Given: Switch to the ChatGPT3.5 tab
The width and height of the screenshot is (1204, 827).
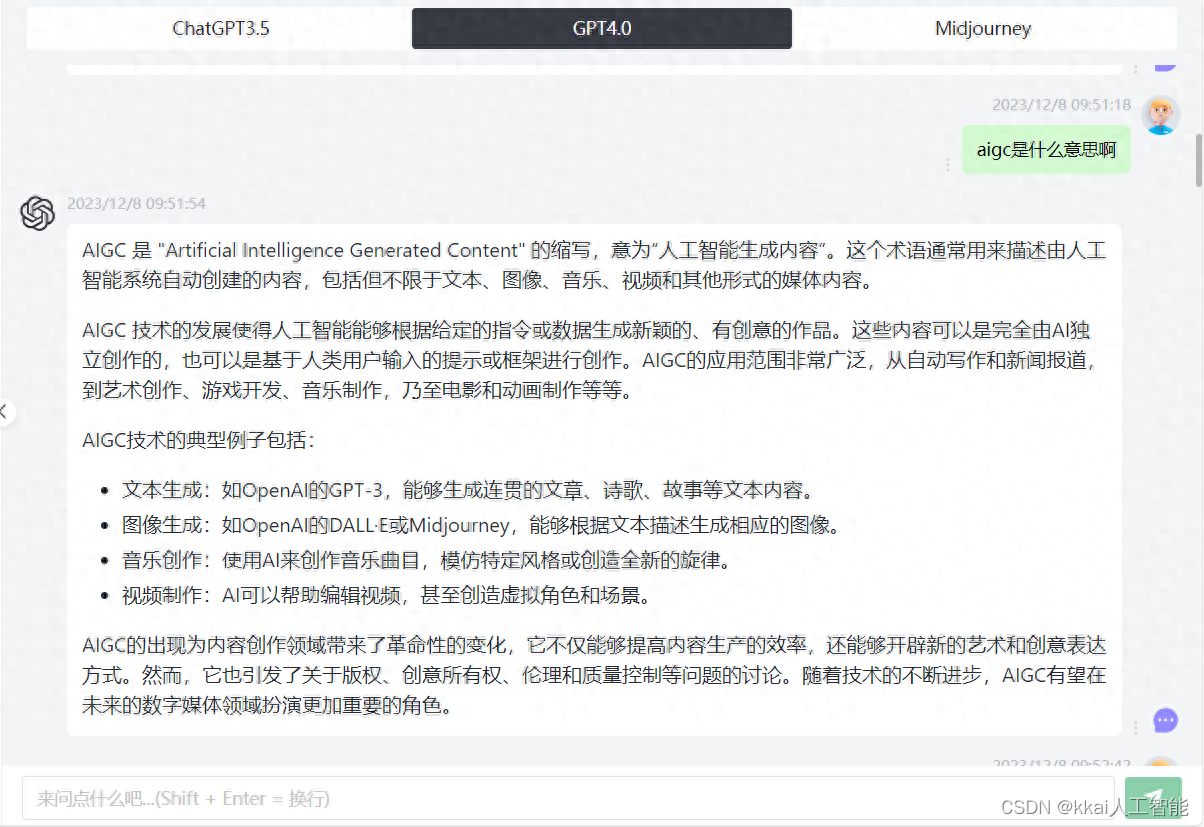Looking at the screenshot, I should click(220, 28).
